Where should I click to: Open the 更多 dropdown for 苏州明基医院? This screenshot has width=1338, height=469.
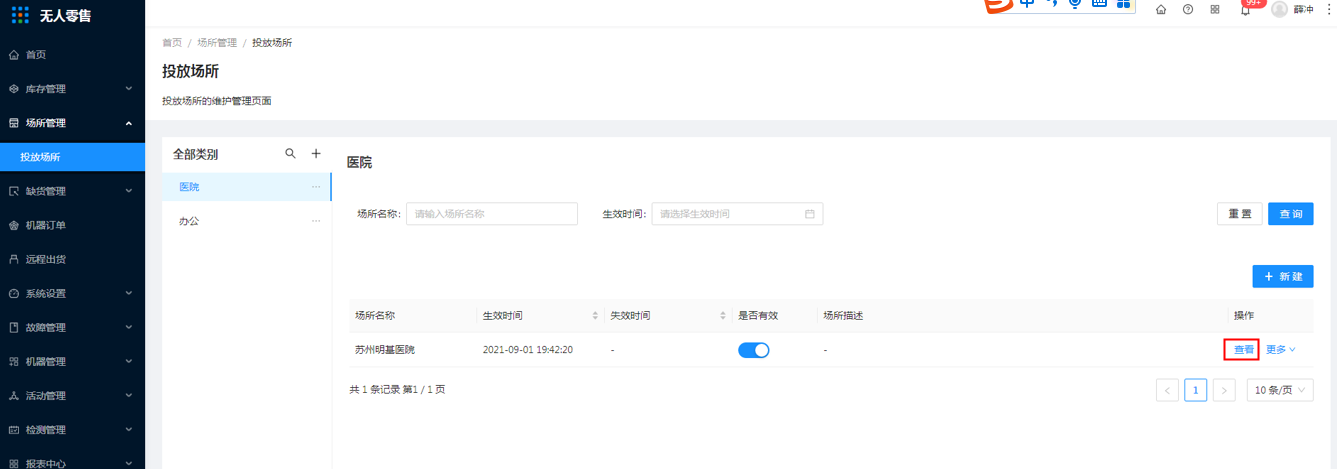(x=1281, y=350)
